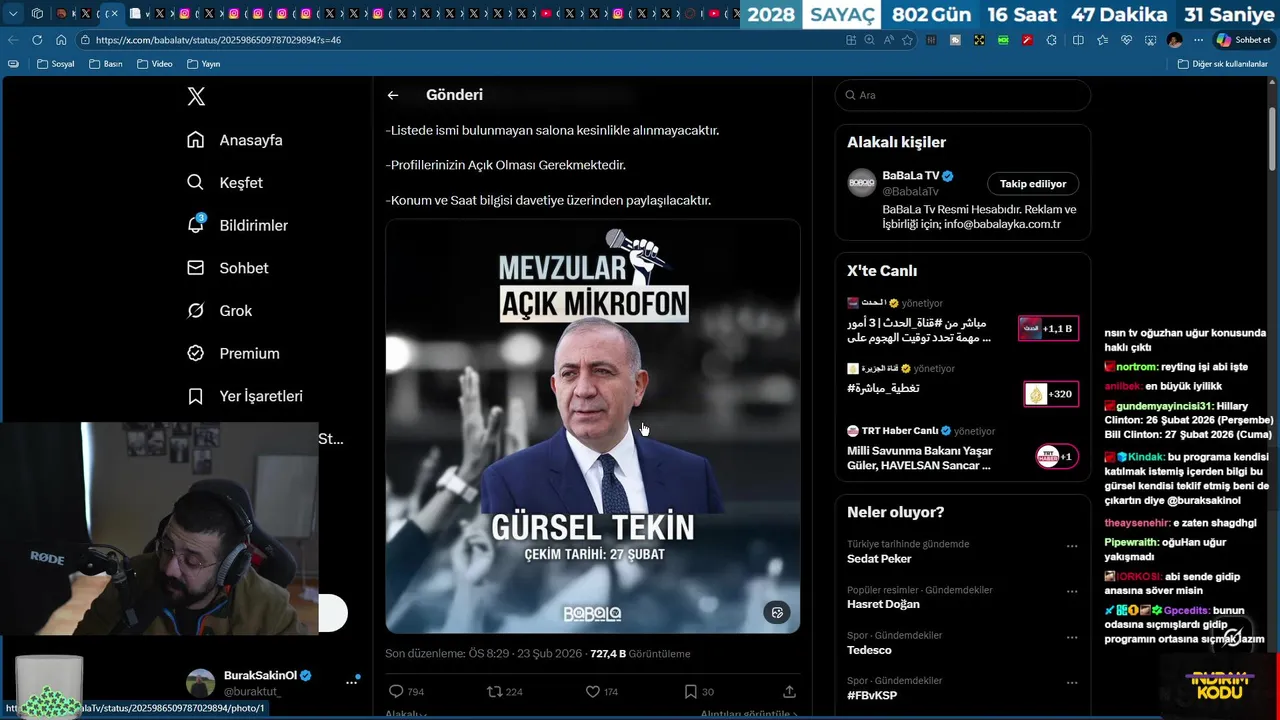Open Tedesco trending topic
Viewport: 1280px width, 720px height.
click(869, 650)
